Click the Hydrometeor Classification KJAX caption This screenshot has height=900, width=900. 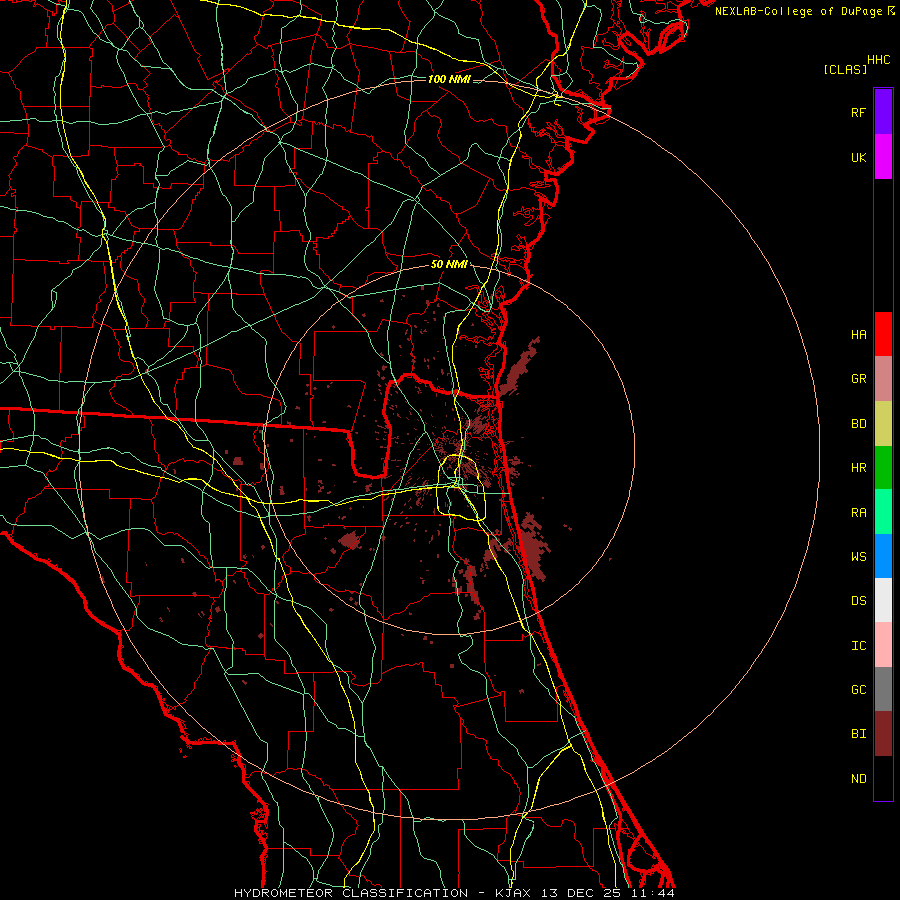tap(454, 893)
